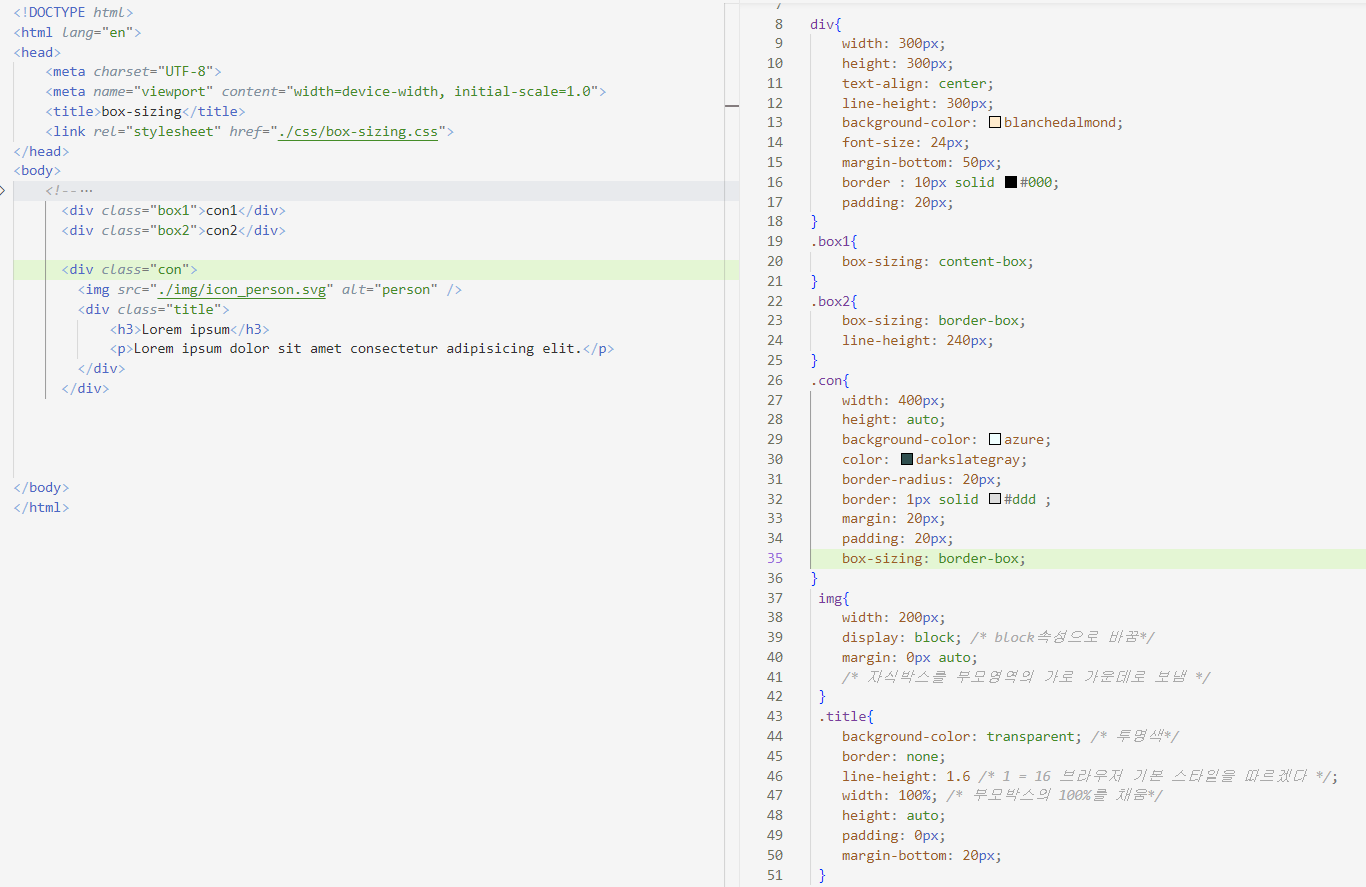Click the display: block declaration
Screen dimensions: 1366x887
point(902,637)
